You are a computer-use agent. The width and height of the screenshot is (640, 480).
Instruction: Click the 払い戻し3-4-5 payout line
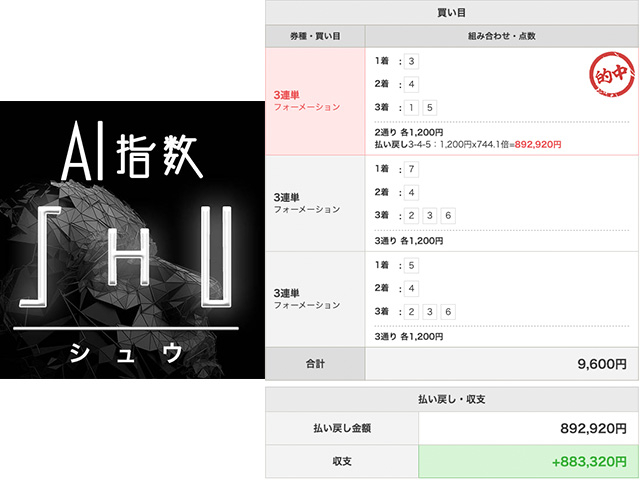pos(468,144)
